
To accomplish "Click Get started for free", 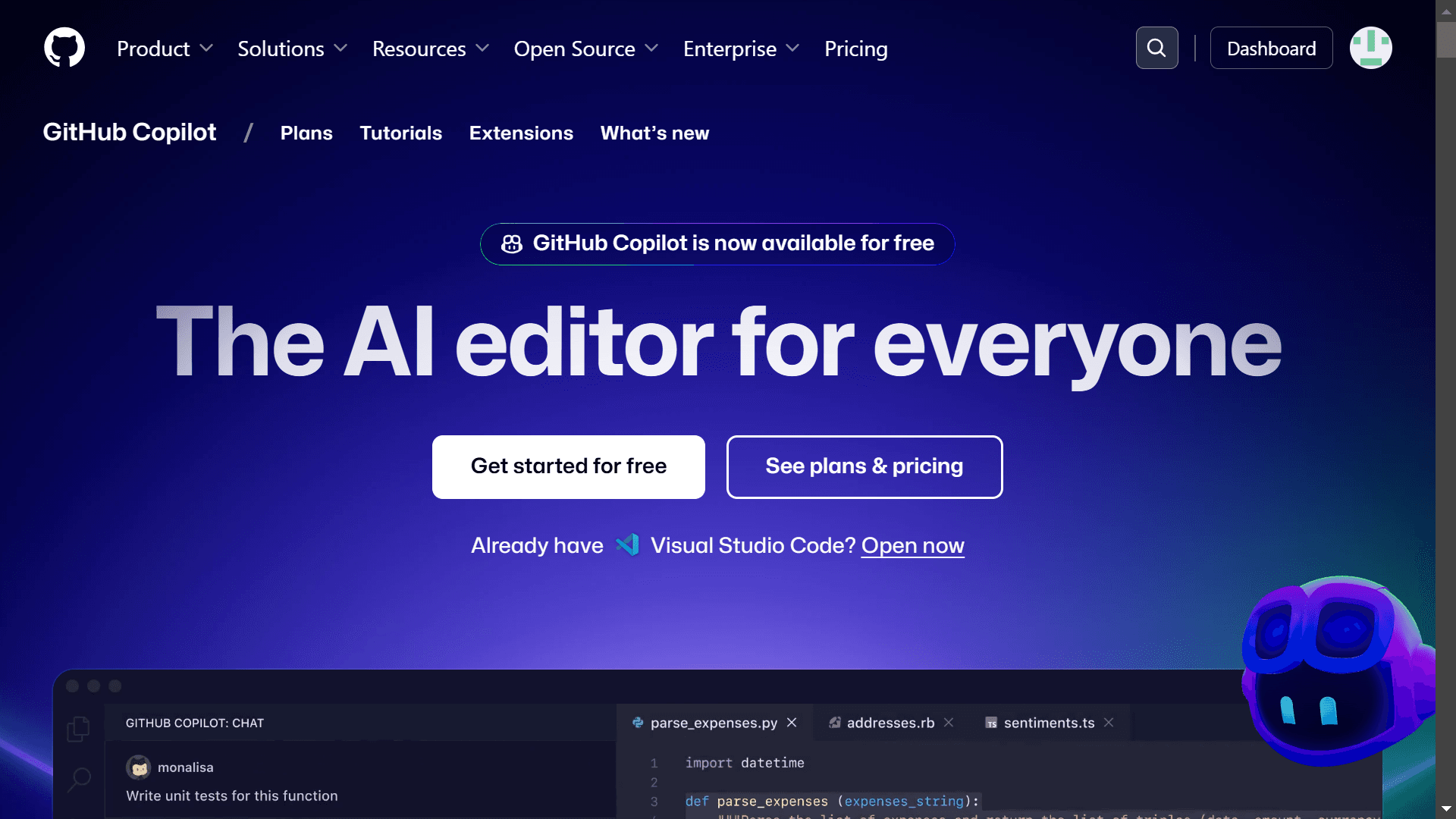I will point(569,466).
